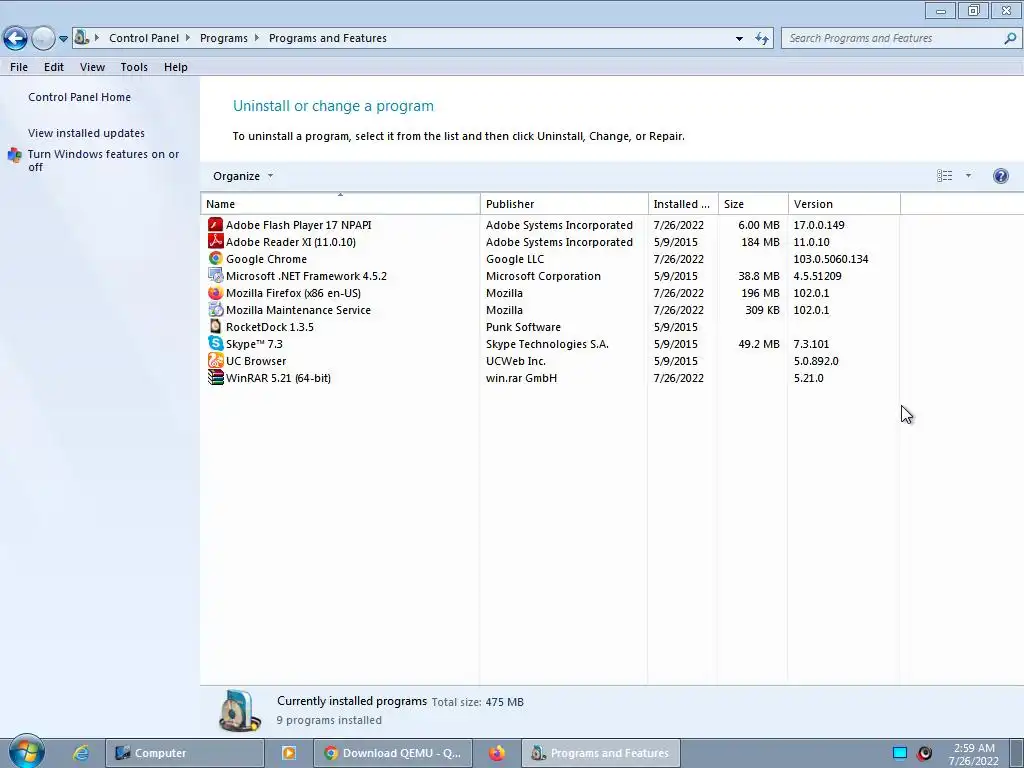Click the search magnifier icon
This screenshot has height=768, width=1024.
point(1010,39)
